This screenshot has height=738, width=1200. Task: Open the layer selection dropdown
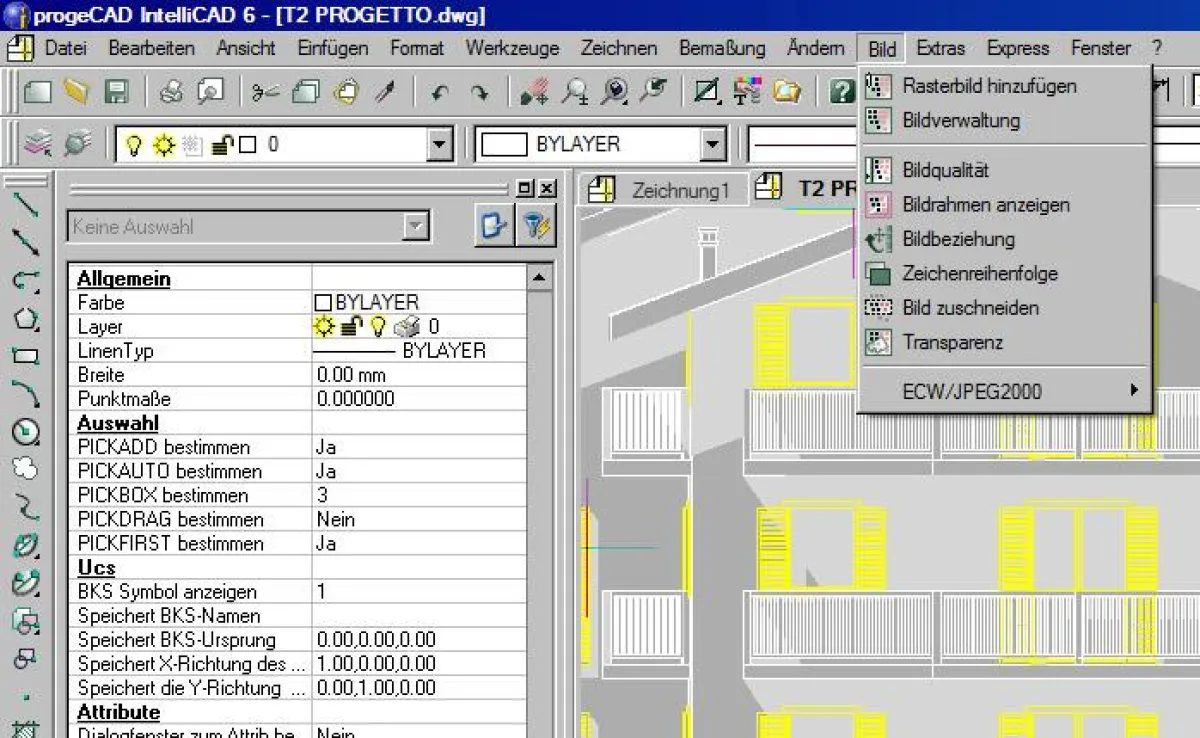(437, 143)
